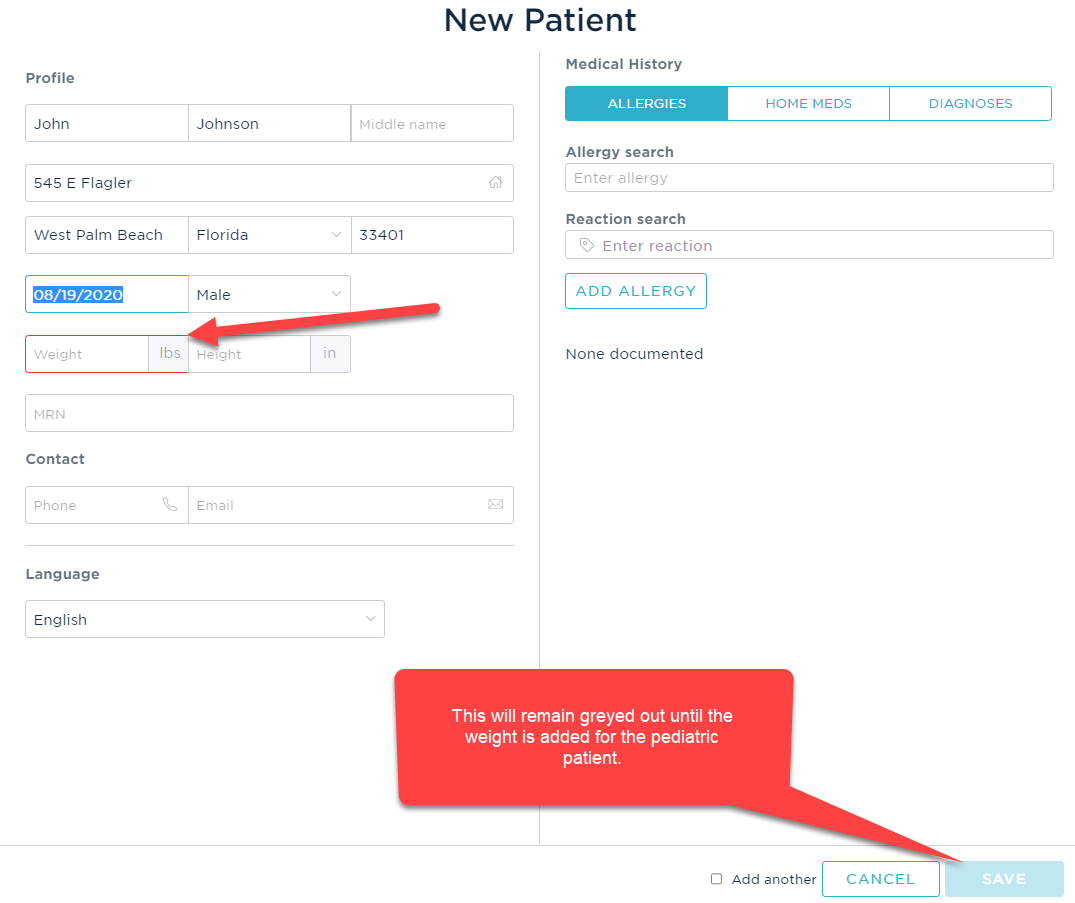
Task: Enable the Add another checkbox
Action: [x=716, y=879]
